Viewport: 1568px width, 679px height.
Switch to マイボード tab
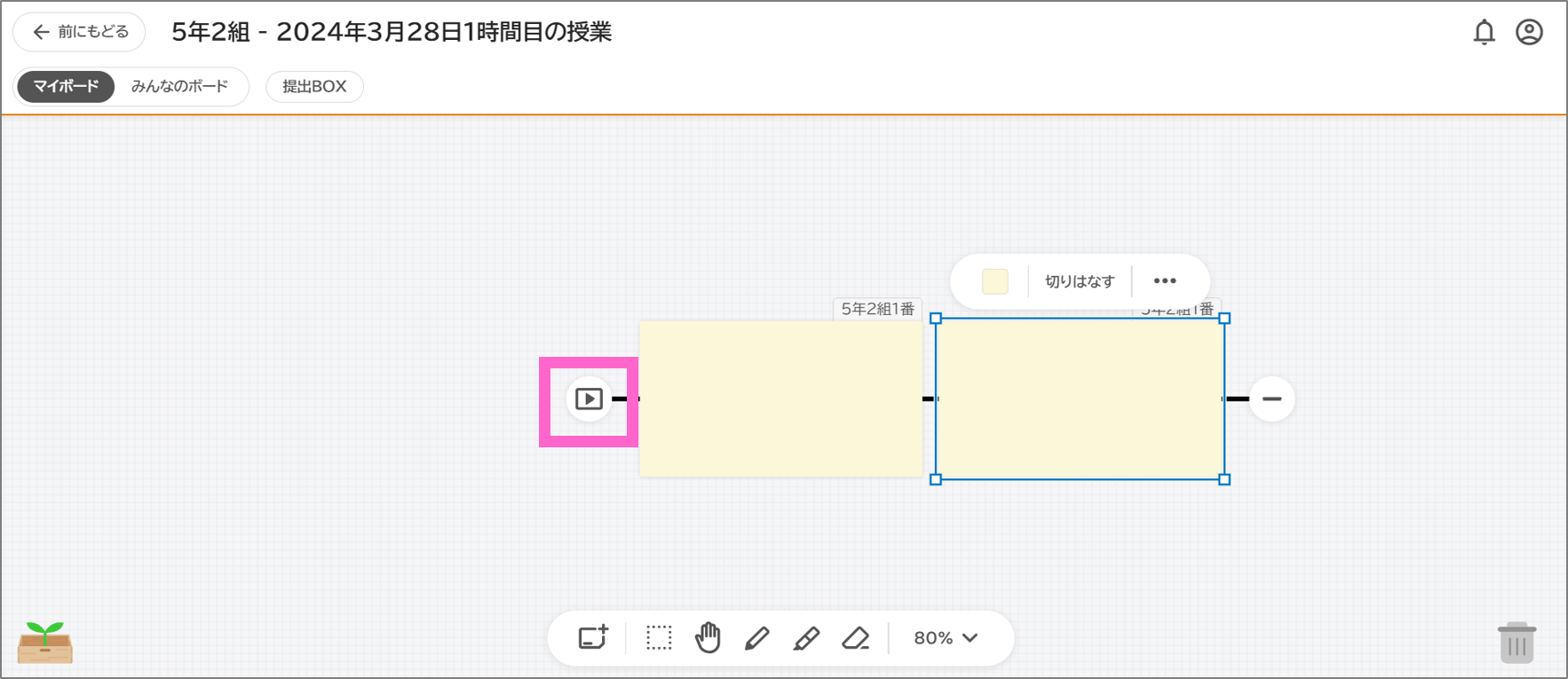coord(66,86)
